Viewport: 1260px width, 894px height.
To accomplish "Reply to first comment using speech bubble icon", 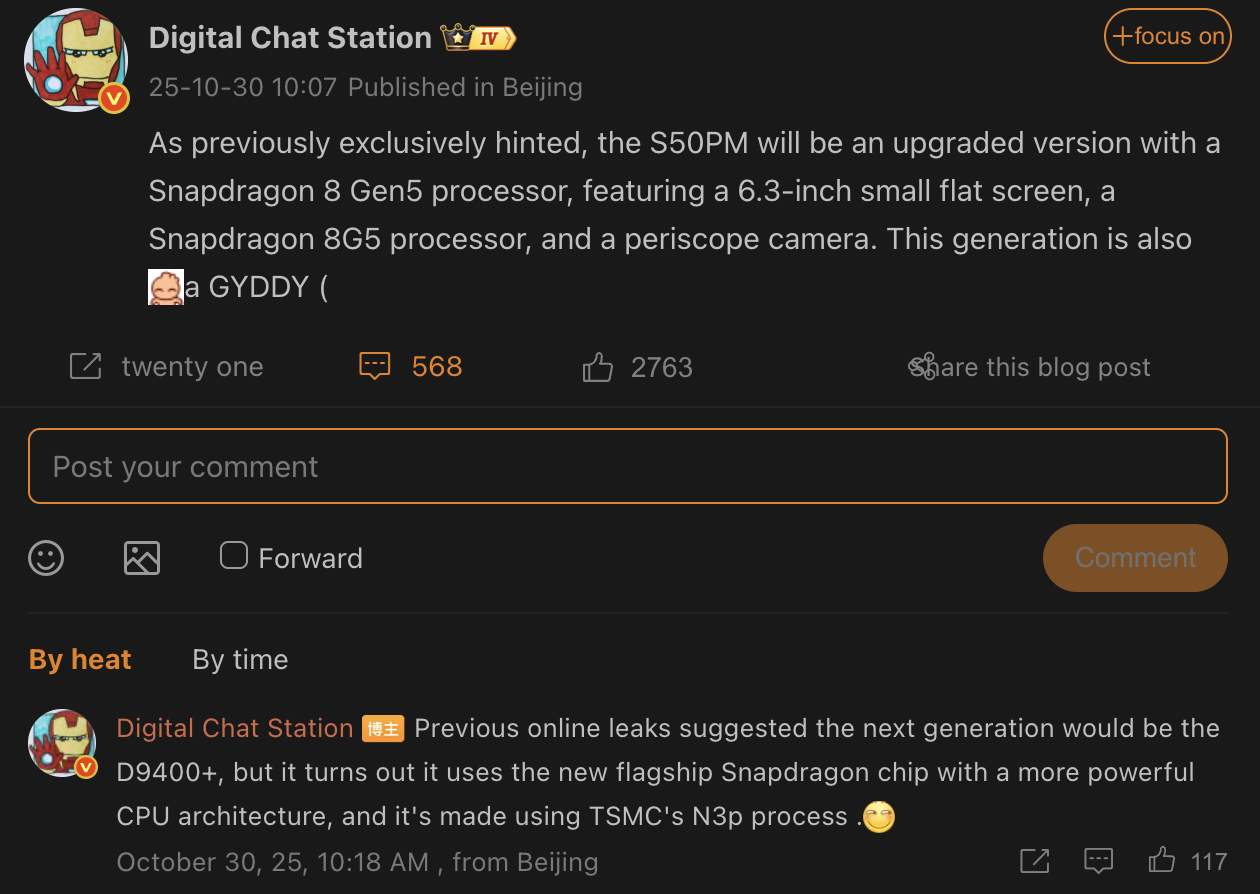I will coord(1099,861).
